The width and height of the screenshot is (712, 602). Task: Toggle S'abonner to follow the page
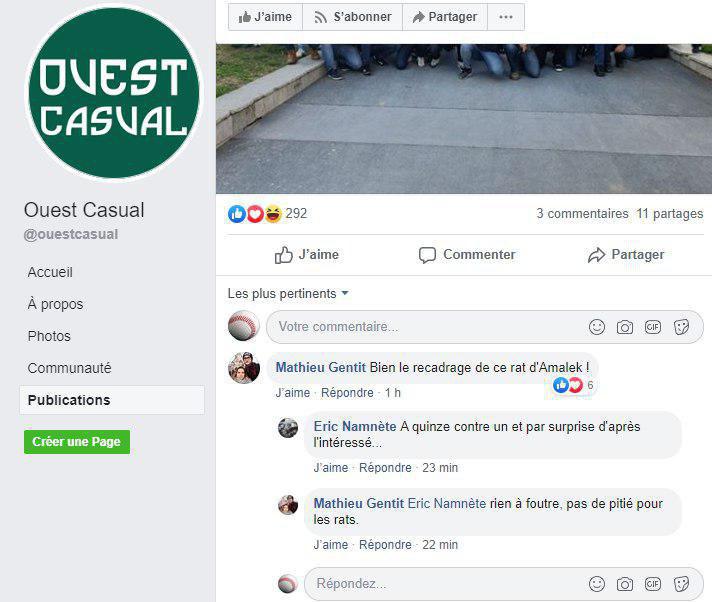point(352,17)
